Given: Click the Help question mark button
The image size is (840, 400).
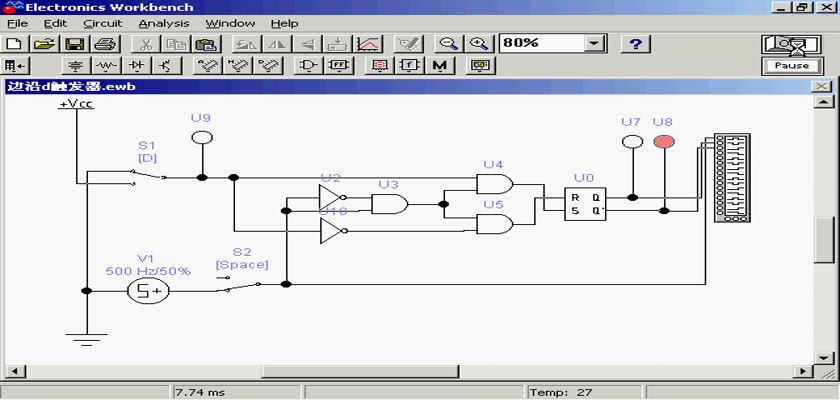Looking at the screenshot, I should click(635, 43).
